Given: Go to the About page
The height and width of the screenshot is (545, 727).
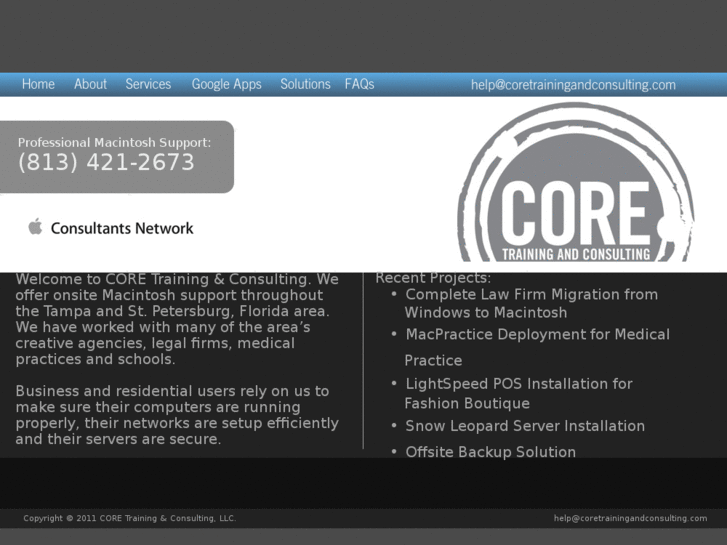Looking at the screenshot, I should coord(90,84).
